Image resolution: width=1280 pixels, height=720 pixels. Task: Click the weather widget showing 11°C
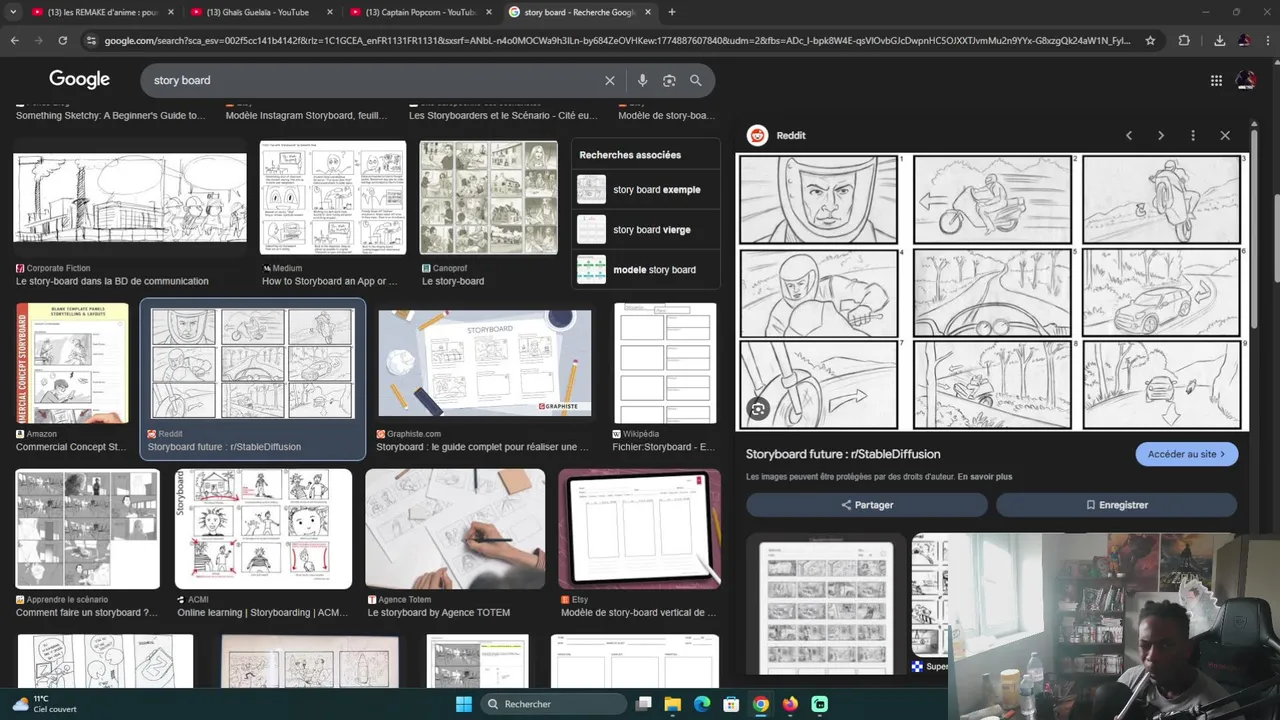[45, 704]
